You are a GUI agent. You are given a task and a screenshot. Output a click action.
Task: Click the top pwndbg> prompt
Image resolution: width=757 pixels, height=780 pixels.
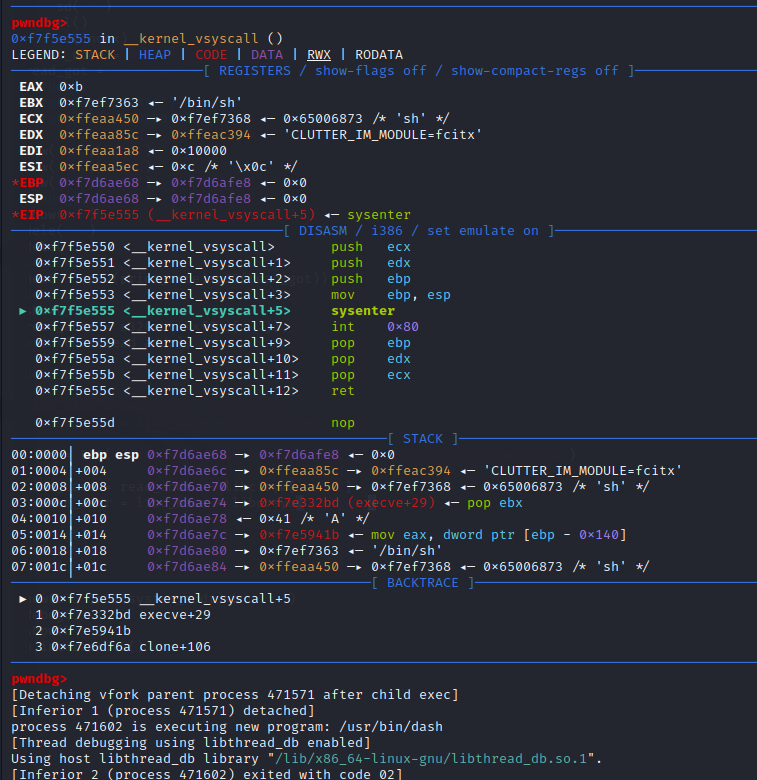[39, 23]
